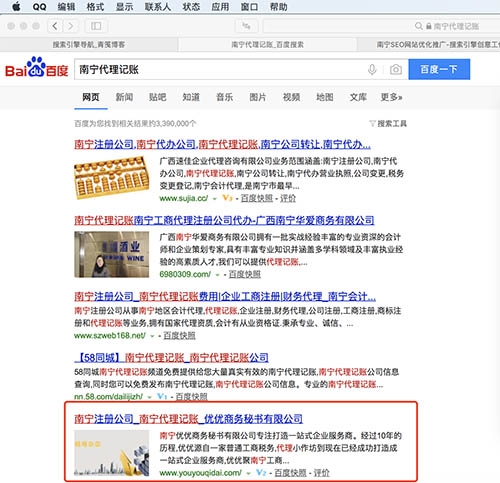The image size is (500, 483).
Task: Go back with the browser back arrow
Action: [55, 26]
